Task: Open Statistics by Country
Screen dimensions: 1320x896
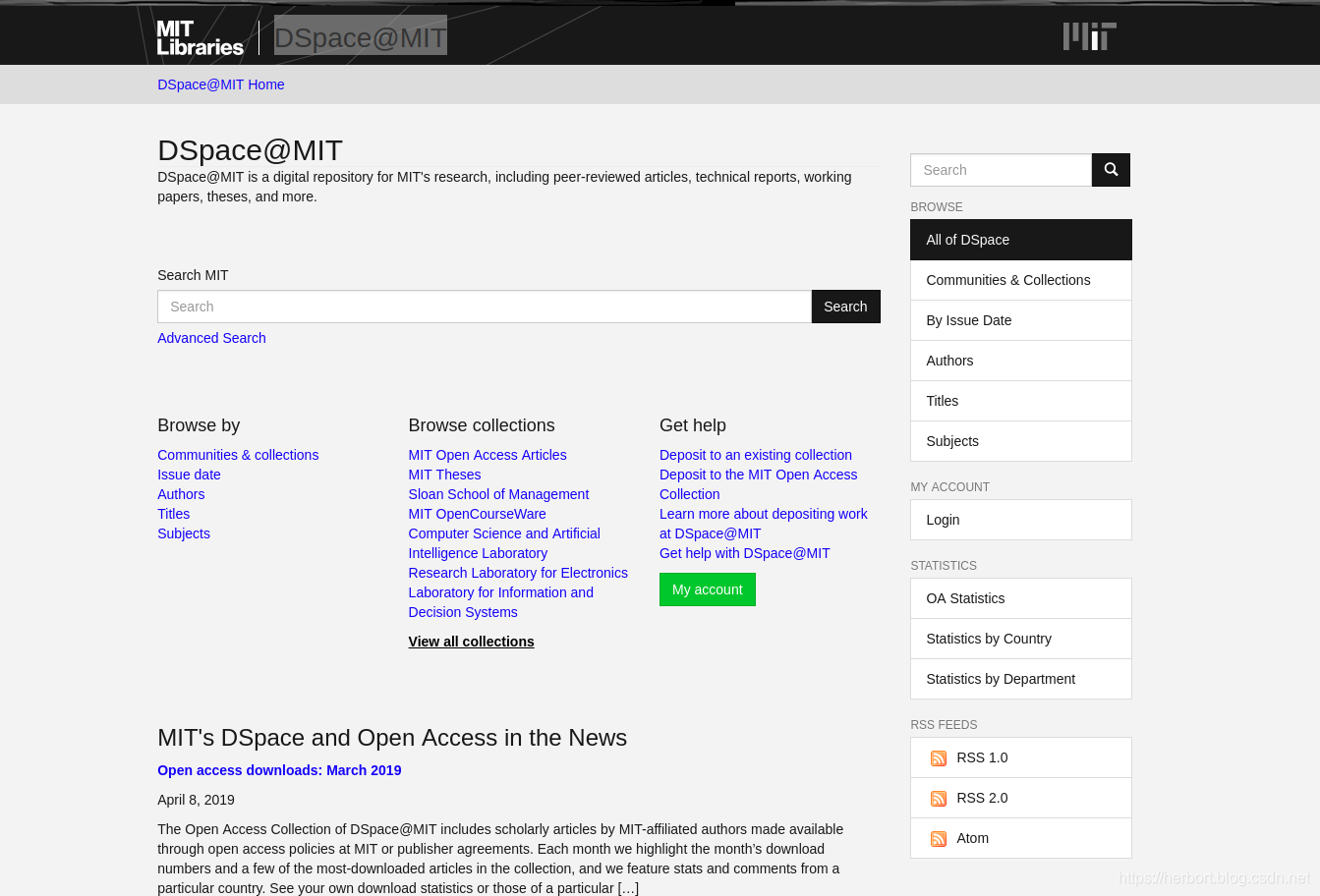Action: pos(1021,639)
